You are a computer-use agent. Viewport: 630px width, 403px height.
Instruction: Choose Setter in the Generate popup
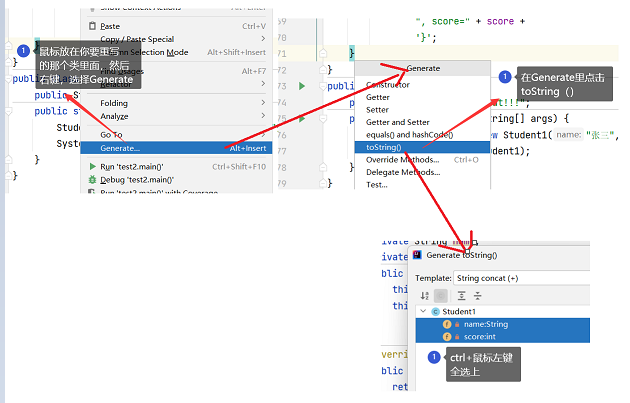[x=422, y=110]
